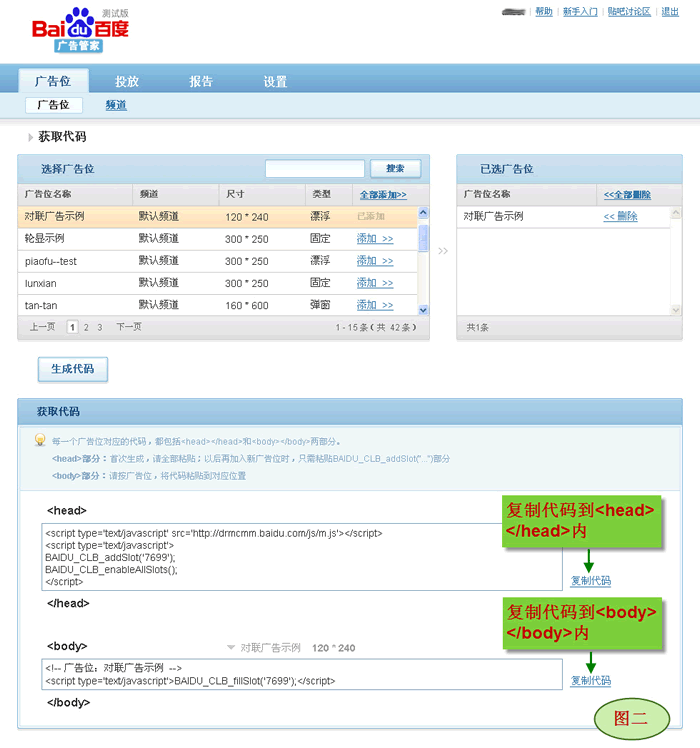The image size is (700, 748).
Task: Click the 共1条 count text
Action: tap(477, 327)
